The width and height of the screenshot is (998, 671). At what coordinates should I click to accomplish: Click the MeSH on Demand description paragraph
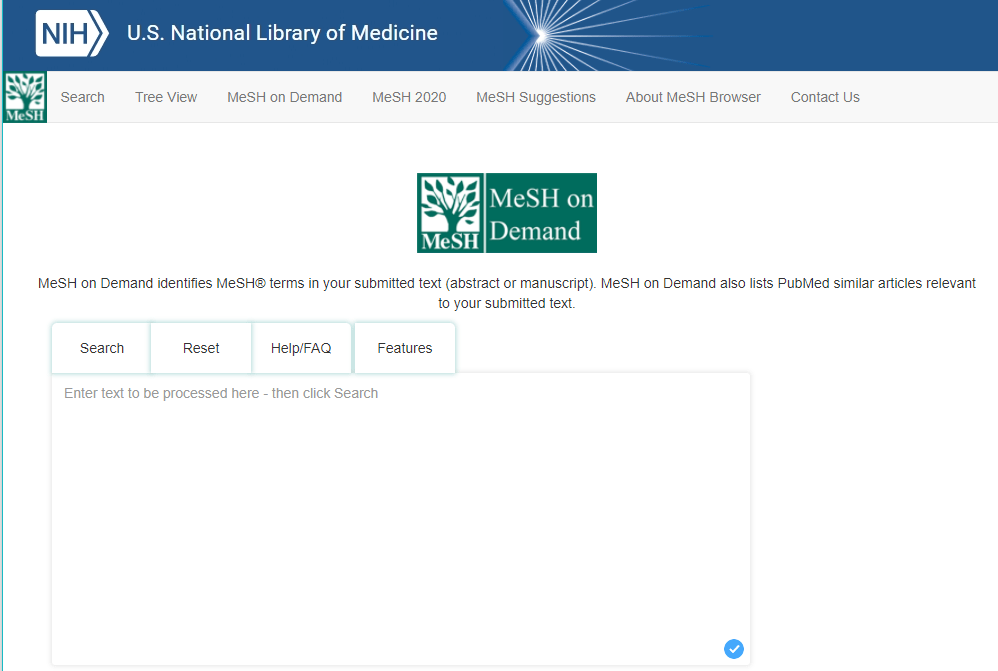click(506, 293)
